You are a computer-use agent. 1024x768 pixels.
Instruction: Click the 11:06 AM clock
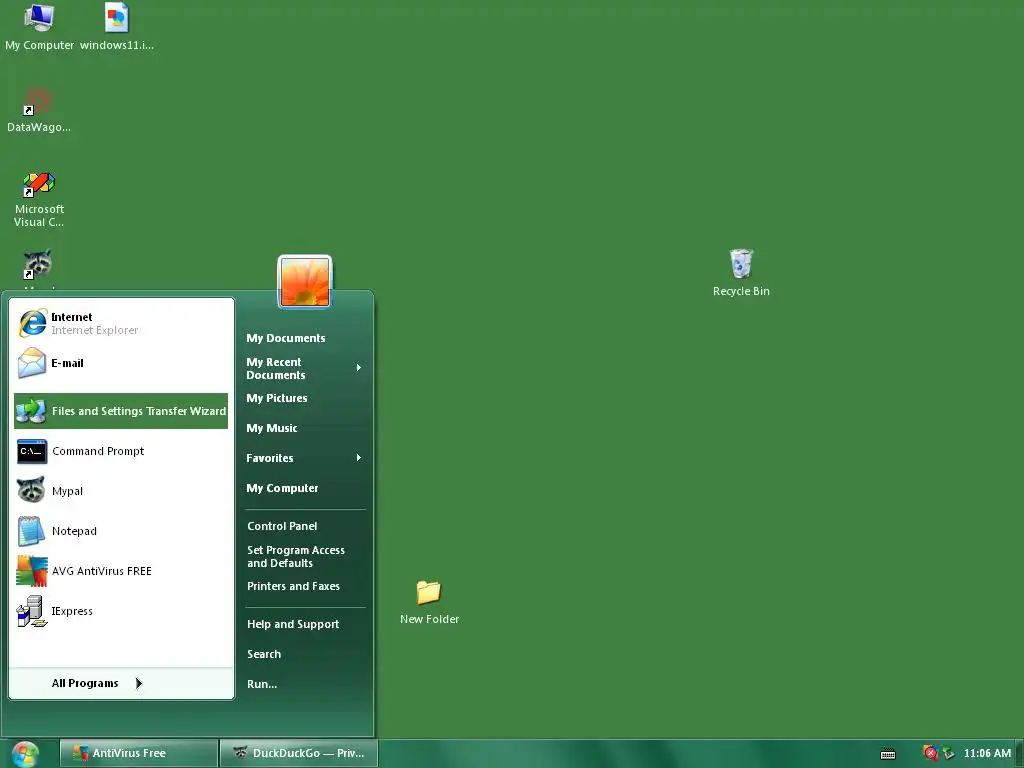[x=987, y=753]
